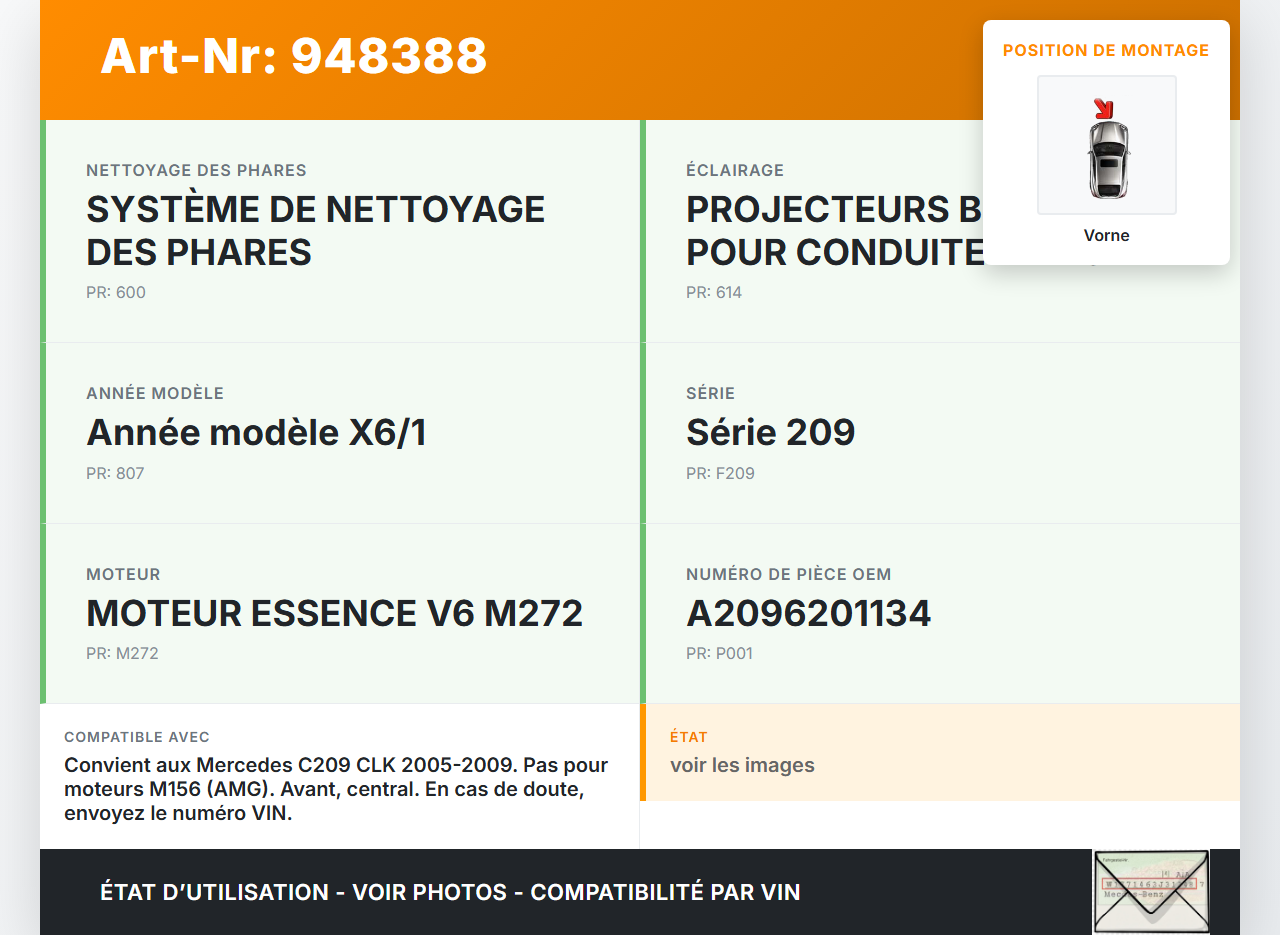1280x935 pixels.
Task: Click the ÉTAT D'UTILISATION footer banner text
Action: 450,892
